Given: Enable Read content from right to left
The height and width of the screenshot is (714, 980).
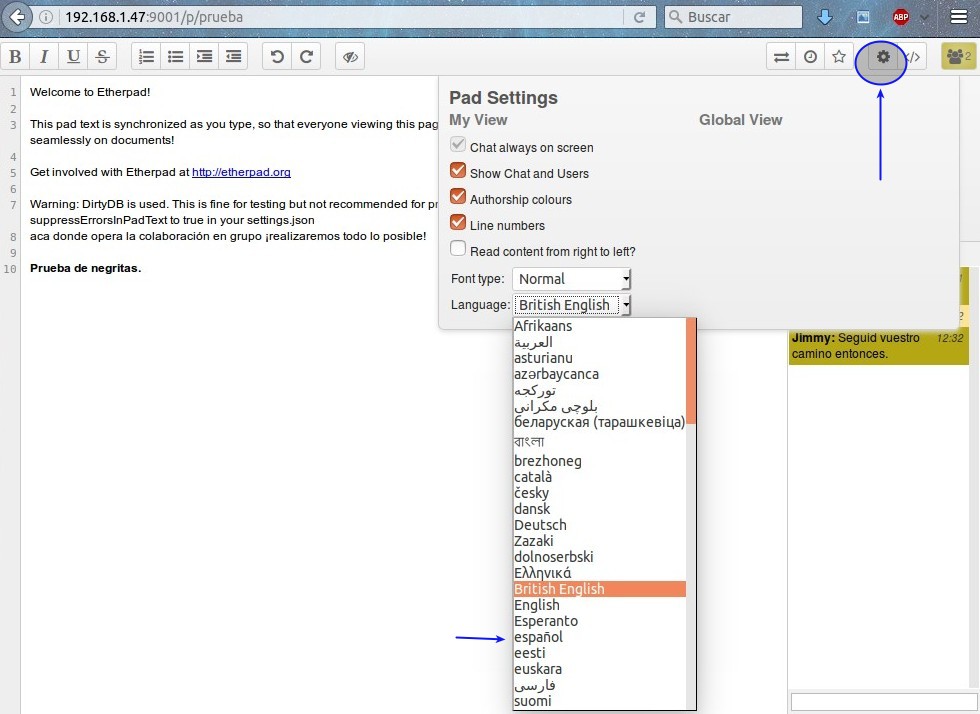Looking at the screenshot, I should tap(459, 250).
